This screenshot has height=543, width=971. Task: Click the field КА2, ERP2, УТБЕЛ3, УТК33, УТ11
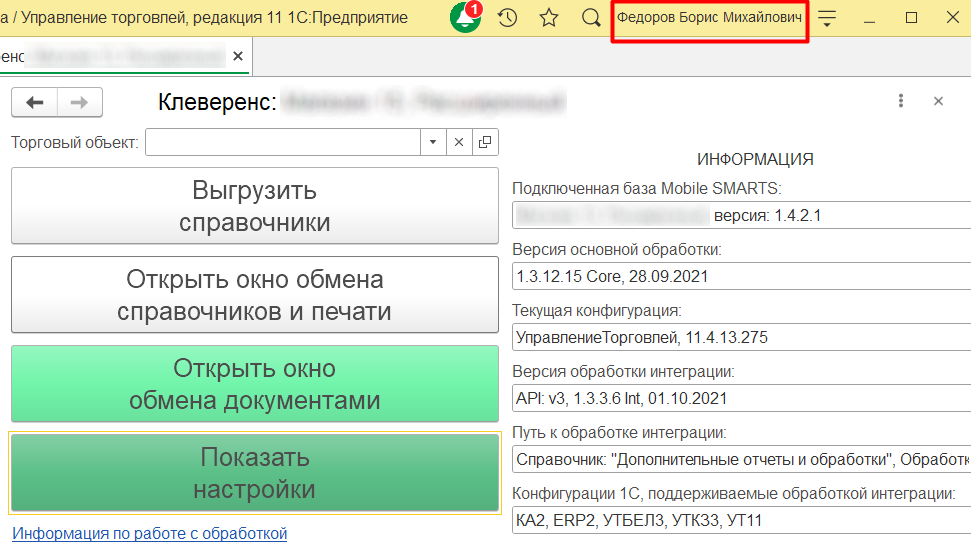pyautogui.click(x=741, y=520)
